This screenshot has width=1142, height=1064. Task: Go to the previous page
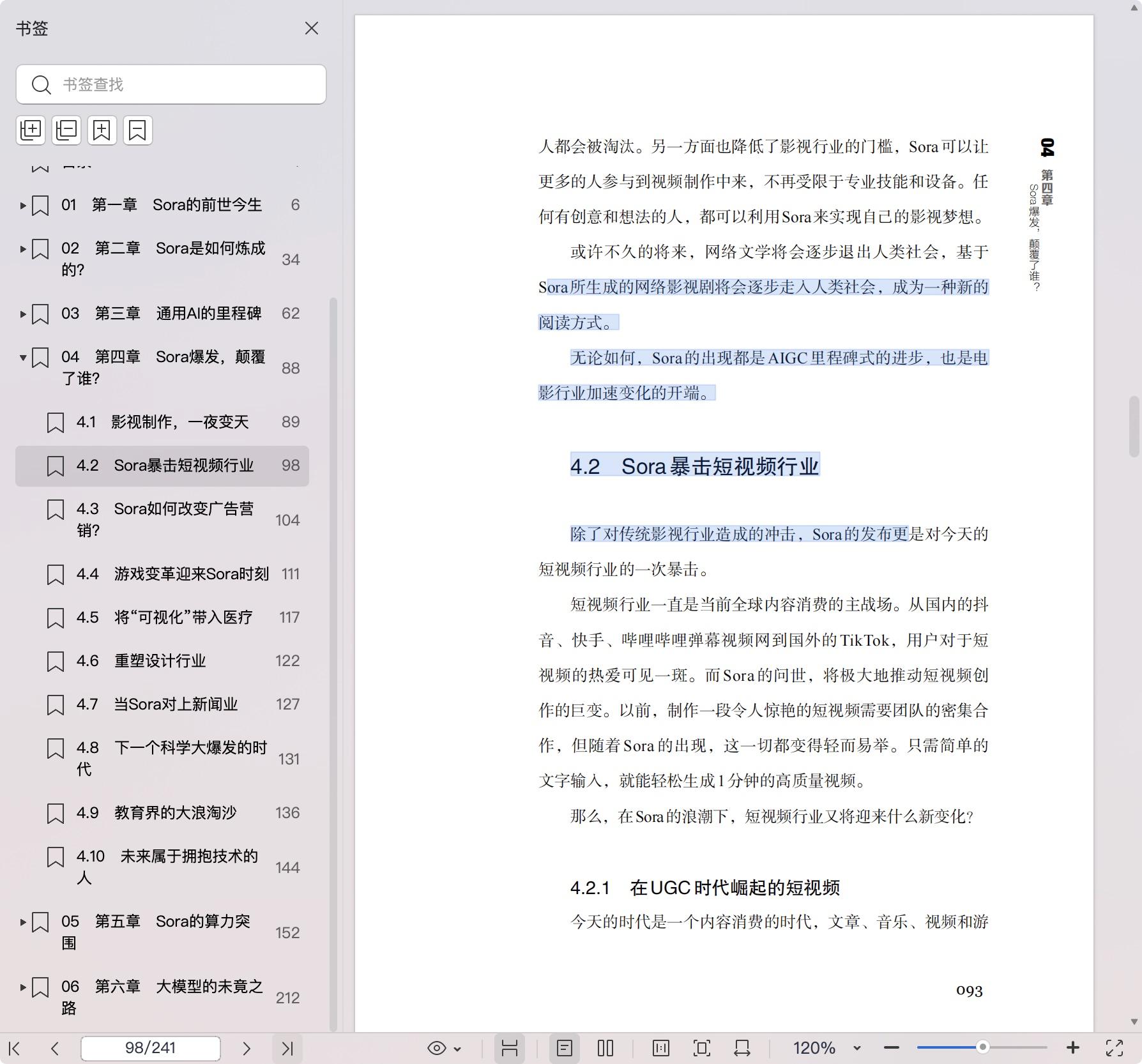[x=55, y=1048]
